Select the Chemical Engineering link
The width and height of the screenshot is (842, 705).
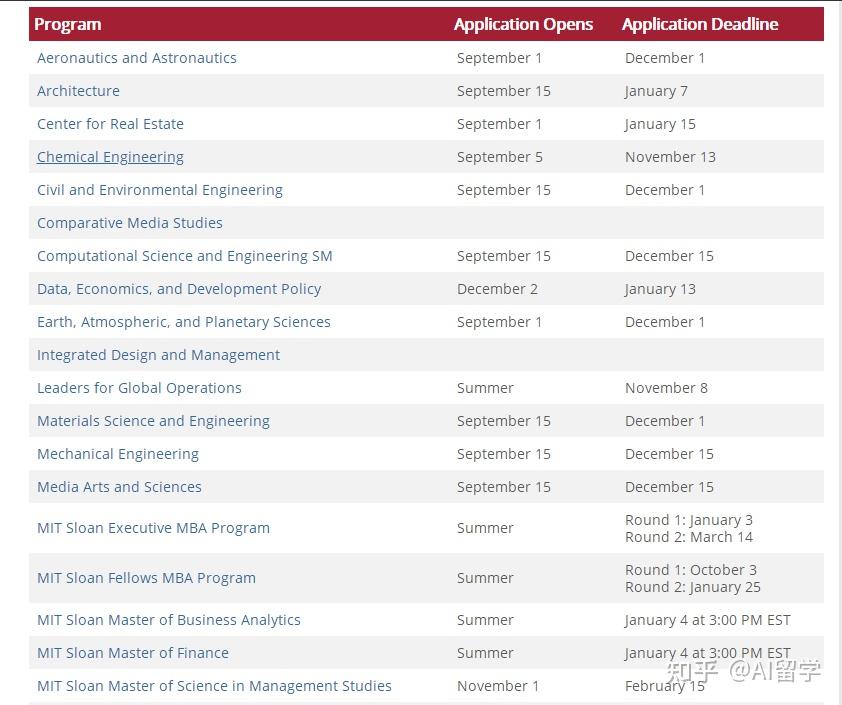pyautogui.click(x=110, y=157)
